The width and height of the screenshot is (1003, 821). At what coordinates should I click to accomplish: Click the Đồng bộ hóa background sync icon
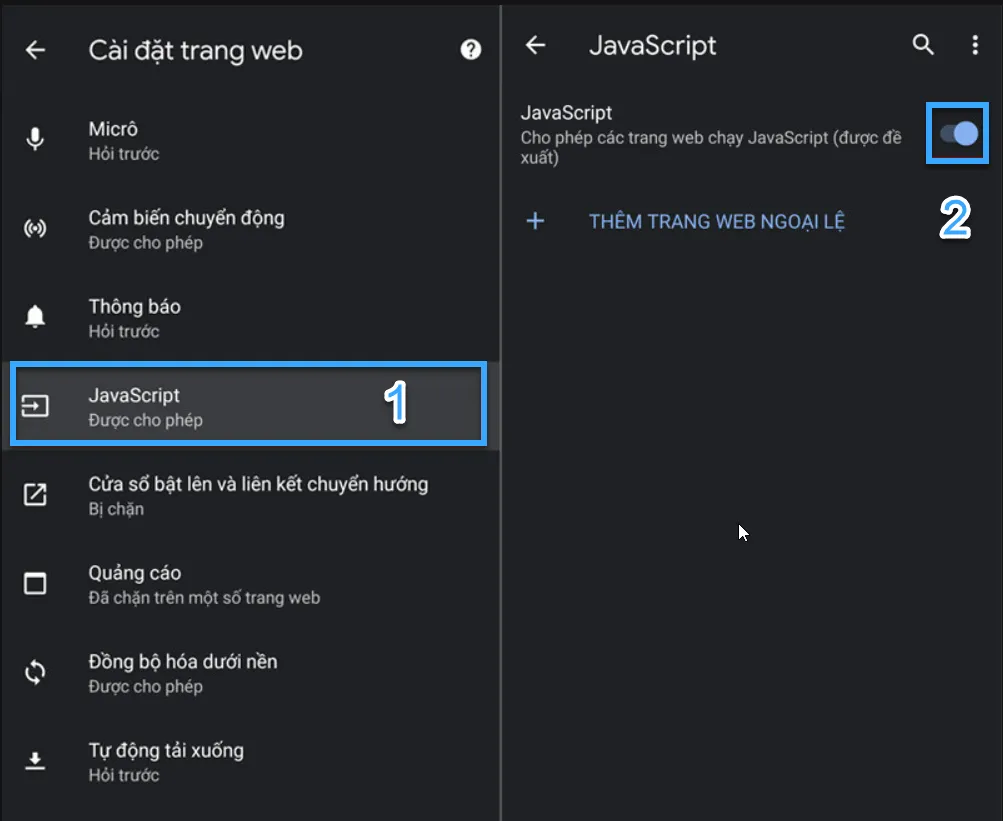tap(36, 672)
